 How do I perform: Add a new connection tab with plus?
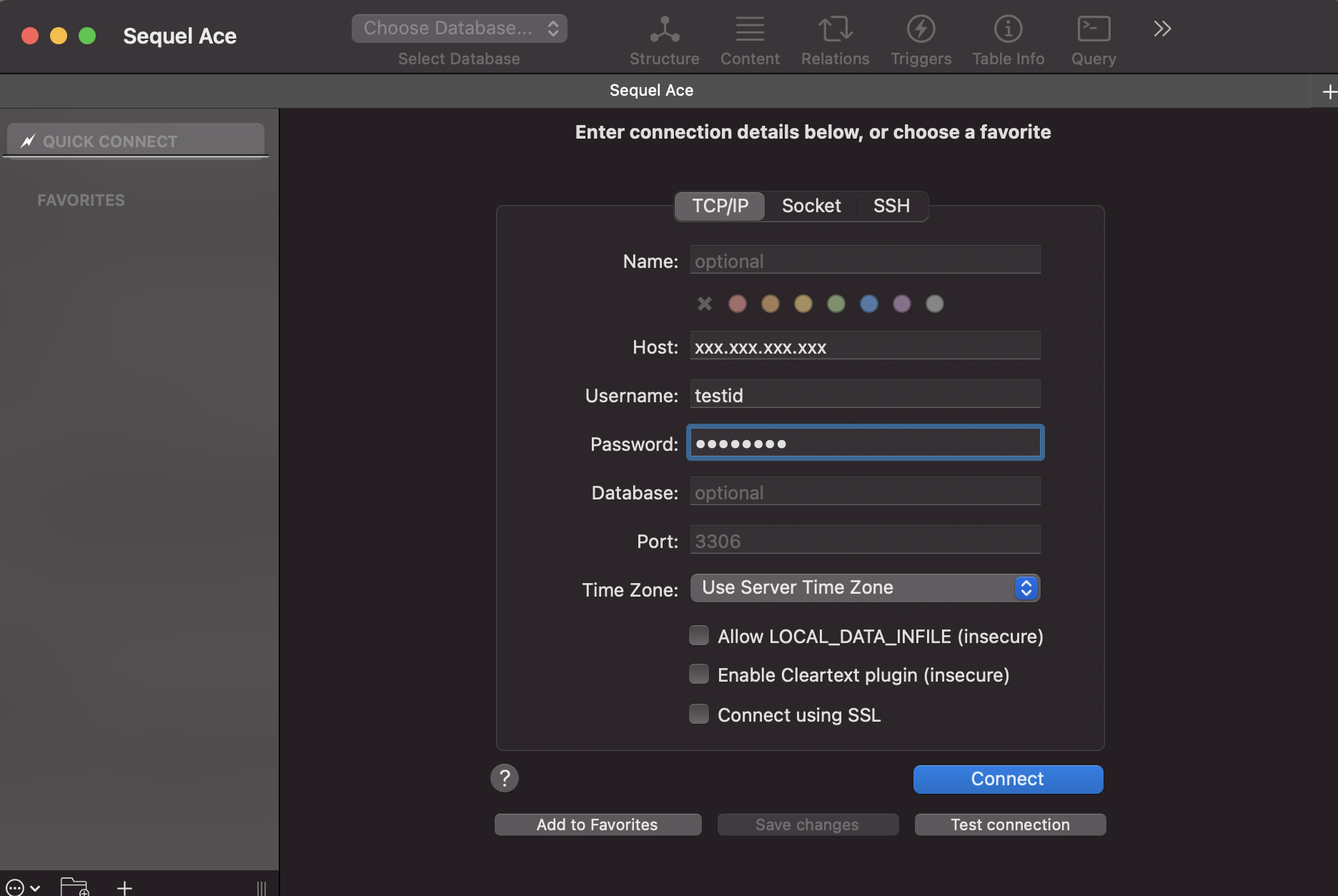(1329, 91)
